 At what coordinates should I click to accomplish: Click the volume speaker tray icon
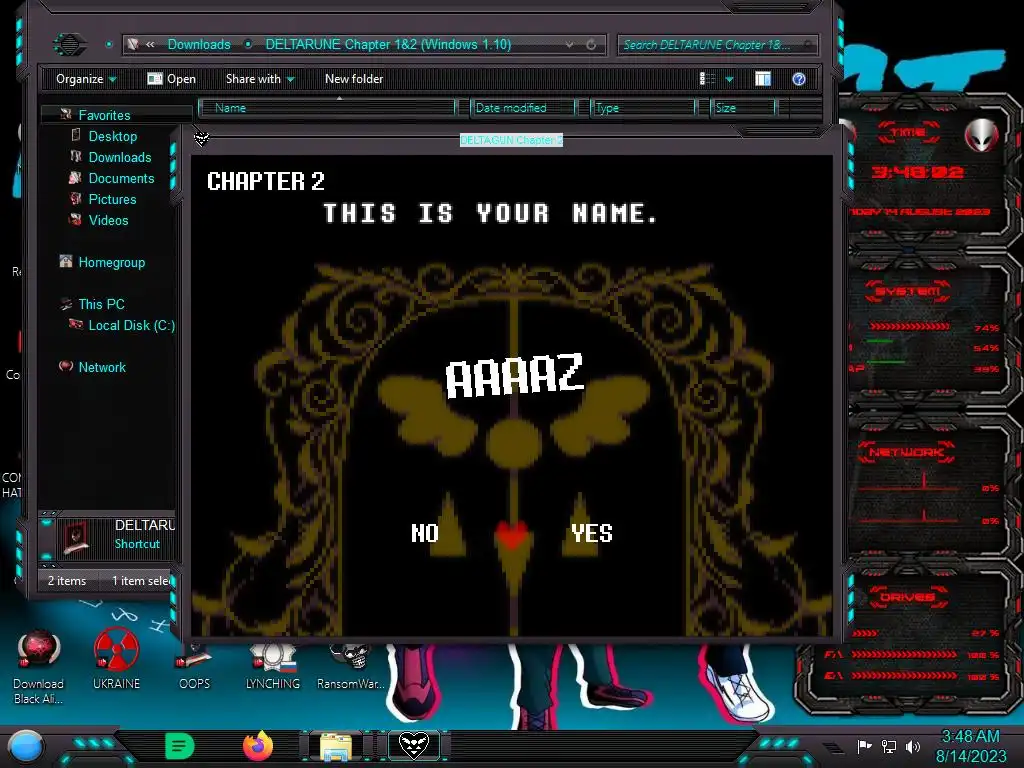(x=912, y=746)
